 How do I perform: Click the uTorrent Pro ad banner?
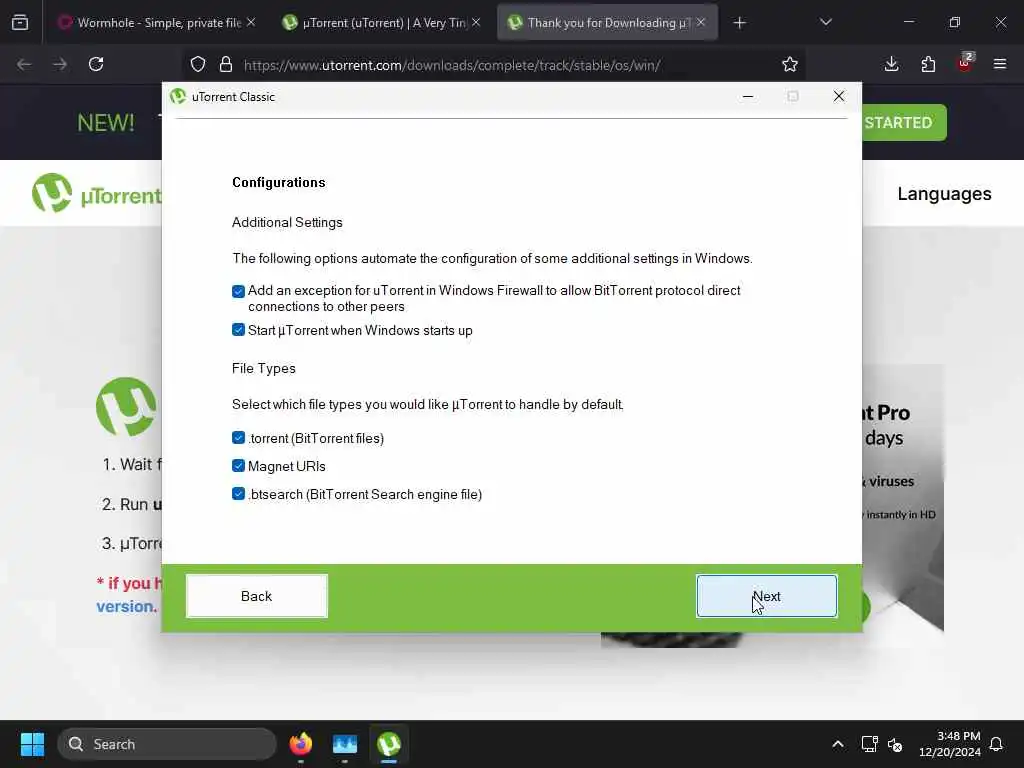903,496
